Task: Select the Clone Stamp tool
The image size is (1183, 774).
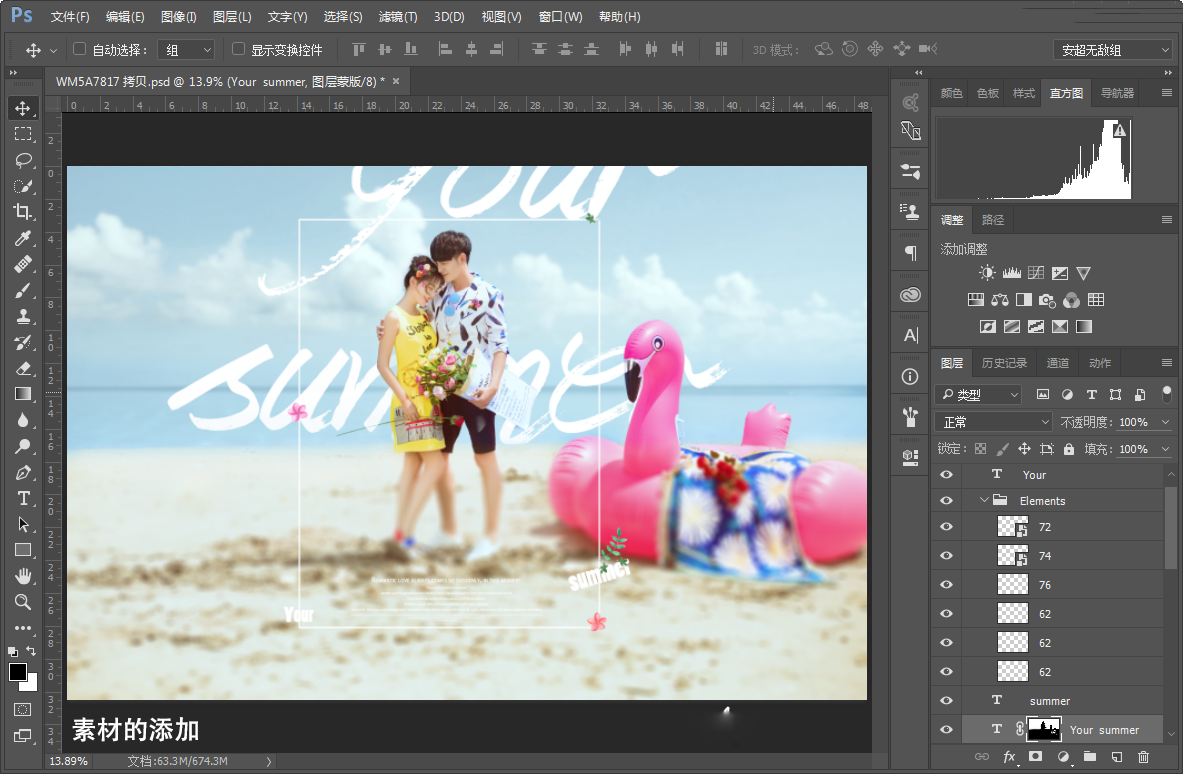Action: pos(23,317)
